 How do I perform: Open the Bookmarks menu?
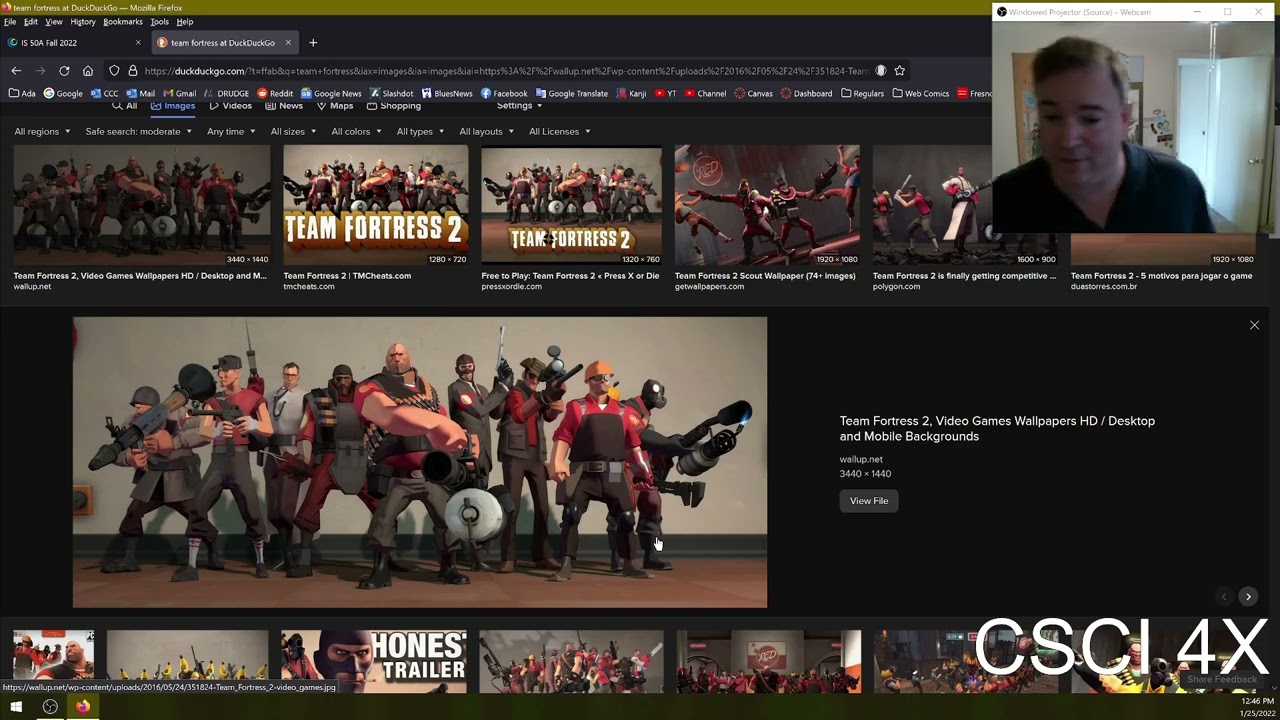point(123,22)
